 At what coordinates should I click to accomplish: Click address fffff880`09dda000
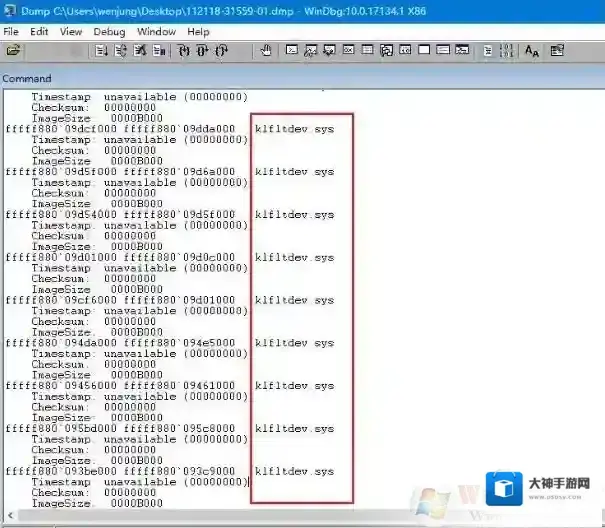pyautogui.click(x=179, y=129)
